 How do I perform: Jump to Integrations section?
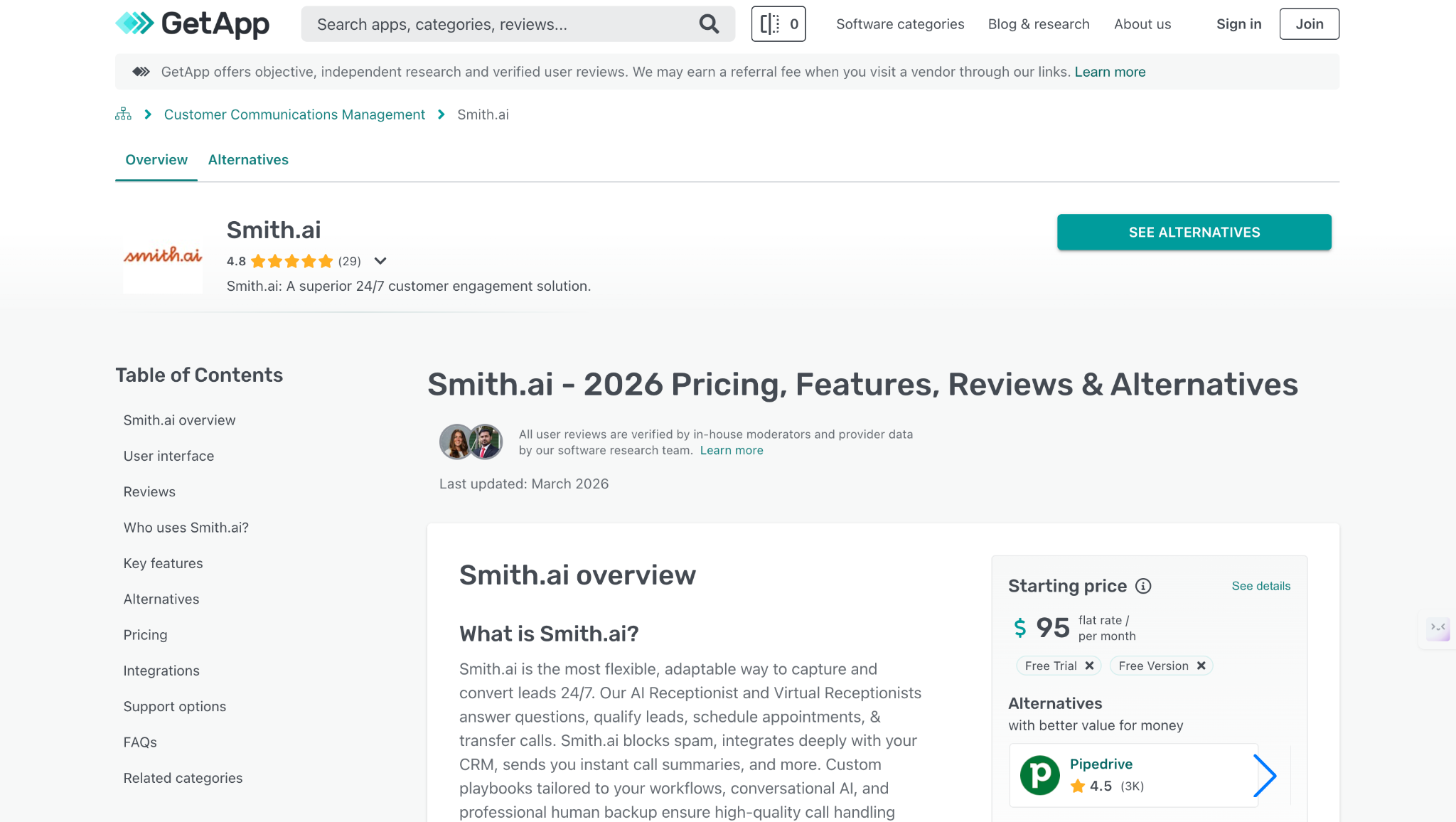[161, 671]
